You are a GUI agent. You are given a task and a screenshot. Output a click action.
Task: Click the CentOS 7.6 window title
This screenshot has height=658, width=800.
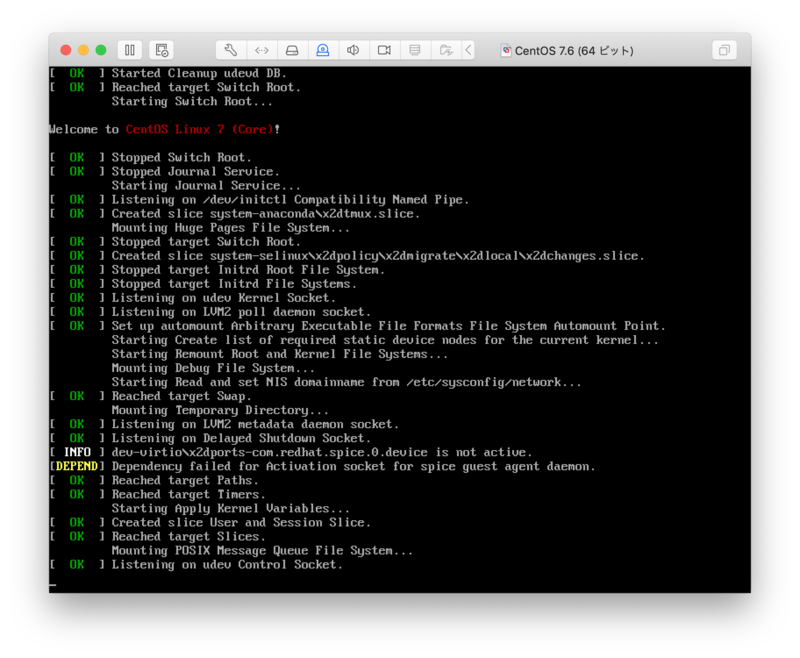click(x=574, y=50)
